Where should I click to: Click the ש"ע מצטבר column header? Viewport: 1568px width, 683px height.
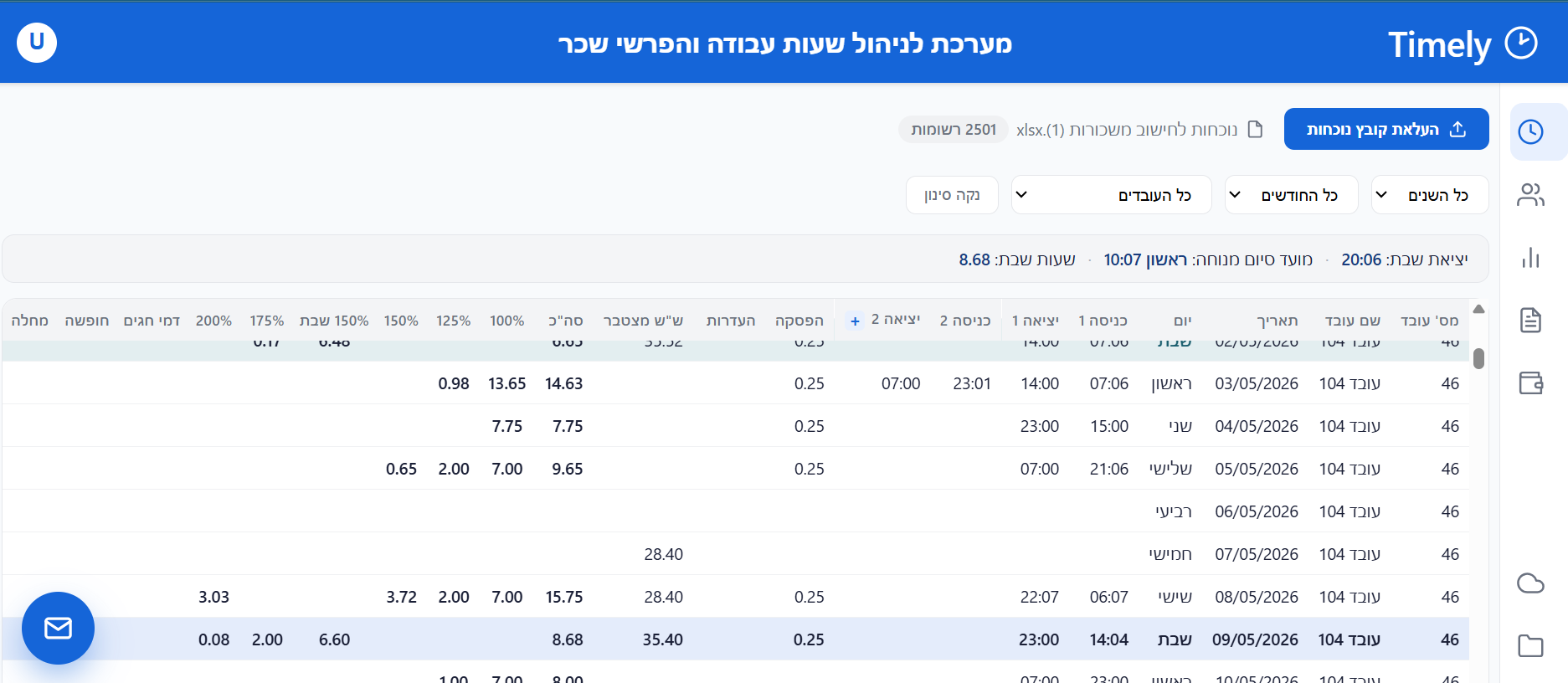click(643, 321)
